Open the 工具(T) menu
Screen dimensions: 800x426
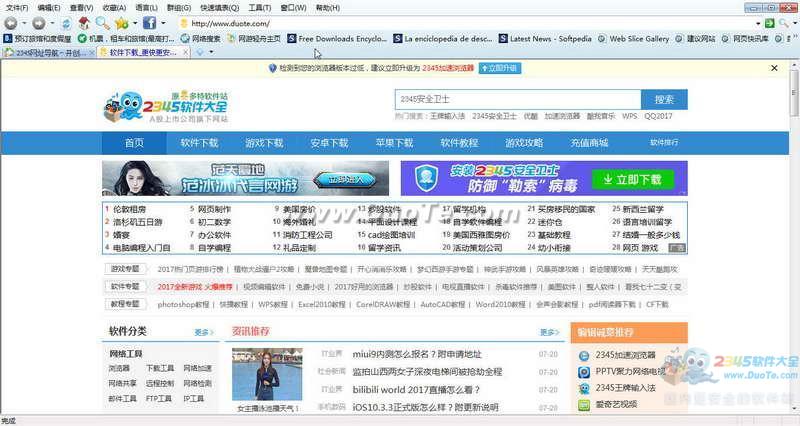(x=259, y=8)
